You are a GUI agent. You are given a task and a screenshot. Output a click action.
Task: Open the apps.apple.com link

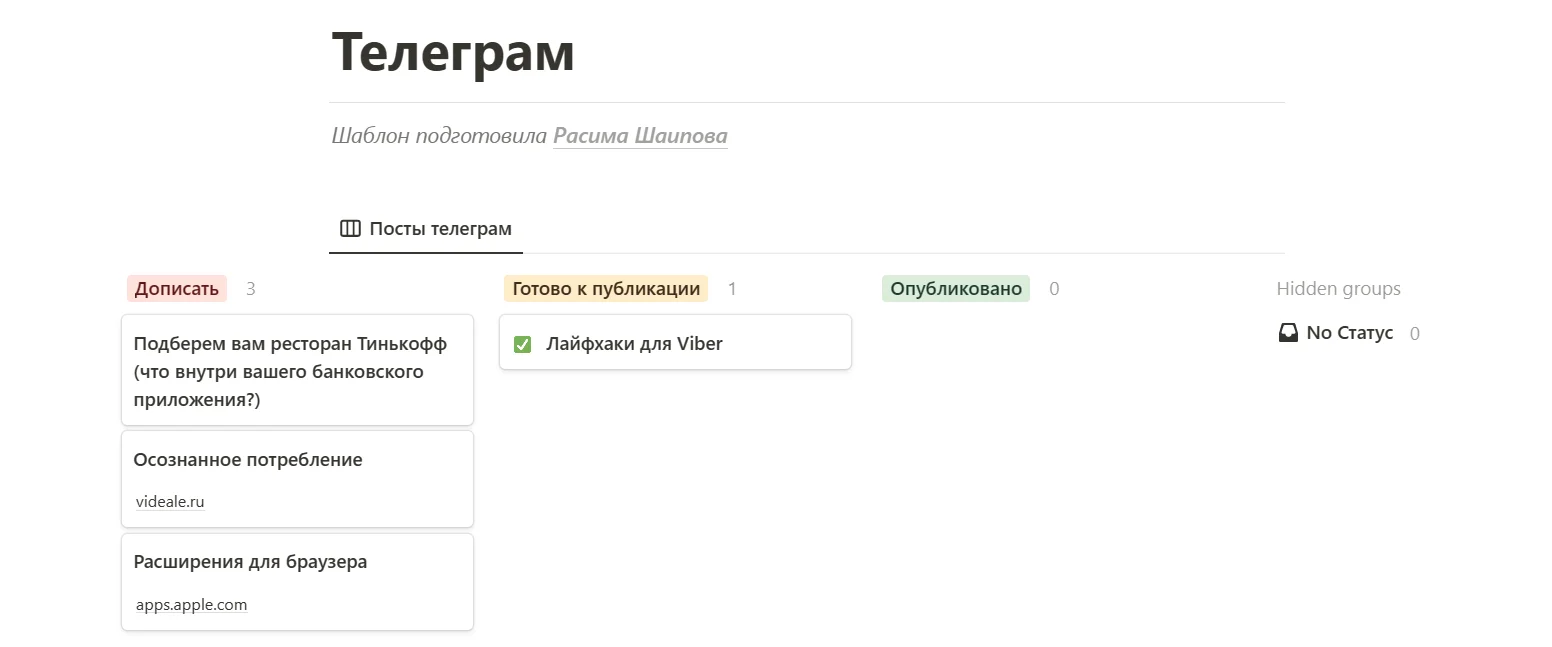pos(191,605)
